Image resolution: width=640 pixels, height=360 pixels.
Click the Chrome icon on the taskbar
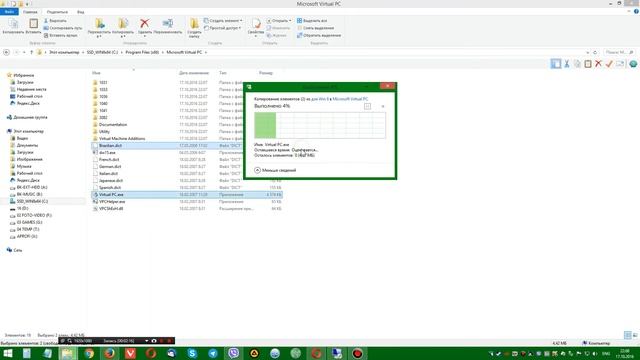click(89, 353)
